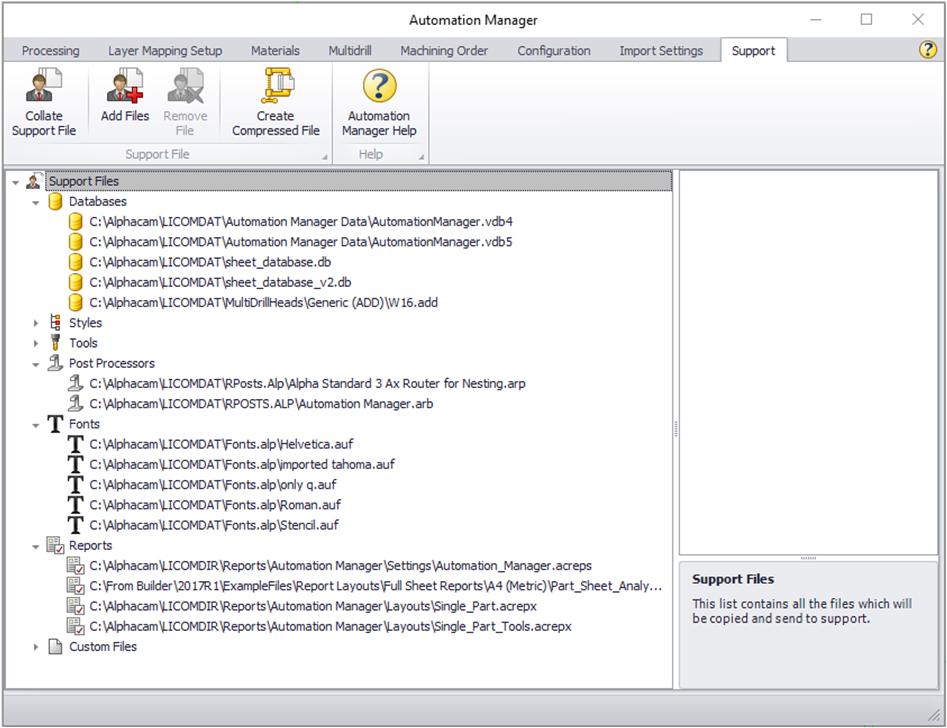947x728 pixels.
Task: Open the Import Settings tab
Action: click(661, 51)
